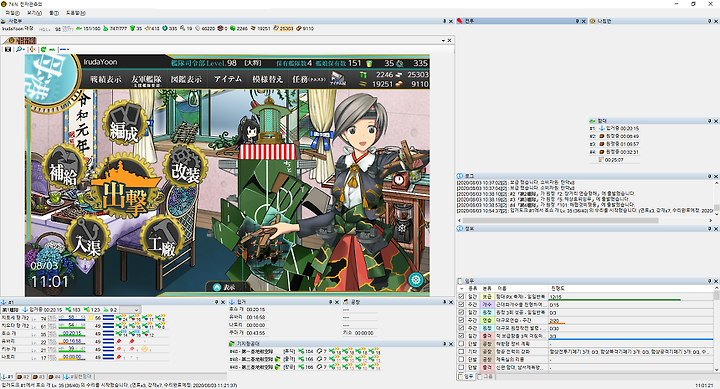Open the 툴(T) menu
The height and width of the screenshot is (389, 720).
tap(54, 13)
